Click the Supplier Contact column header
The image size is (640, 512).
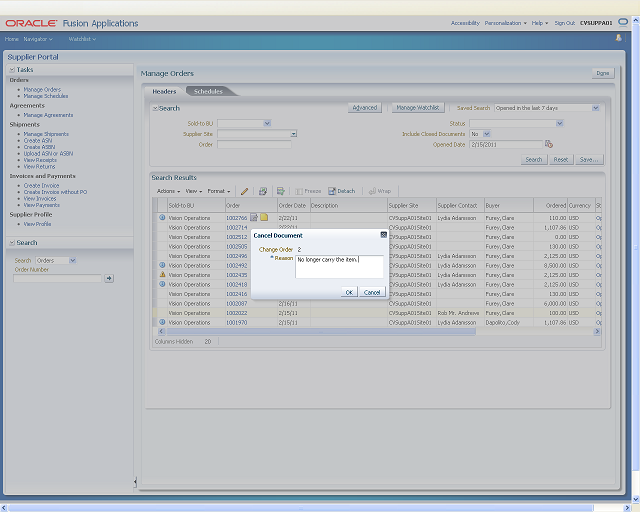[x=460, y=205]
